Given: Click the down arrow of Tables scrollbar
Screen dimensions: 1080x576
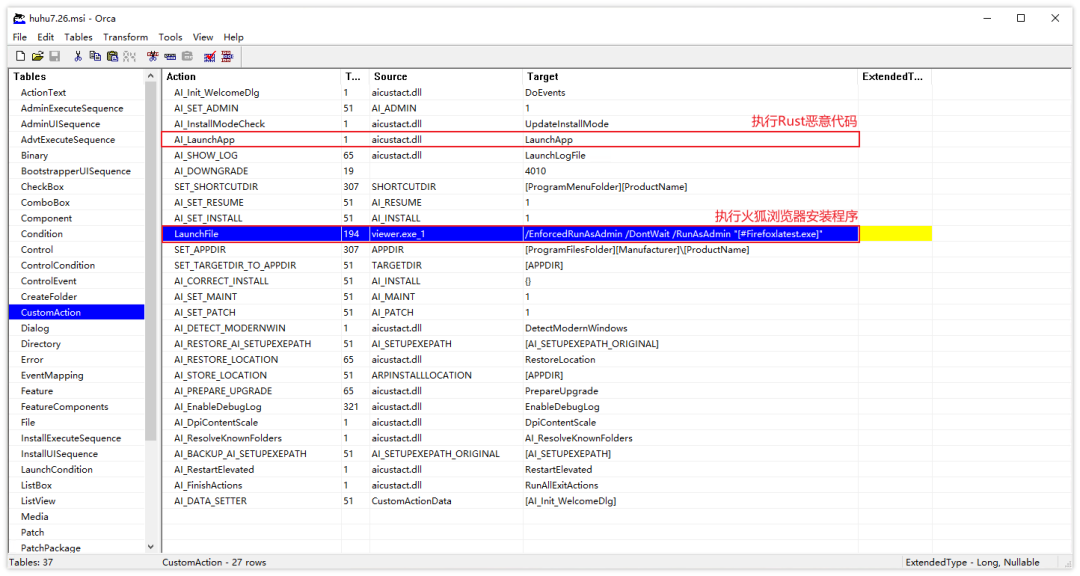Looking at the screenshot, I should point(151,547).
